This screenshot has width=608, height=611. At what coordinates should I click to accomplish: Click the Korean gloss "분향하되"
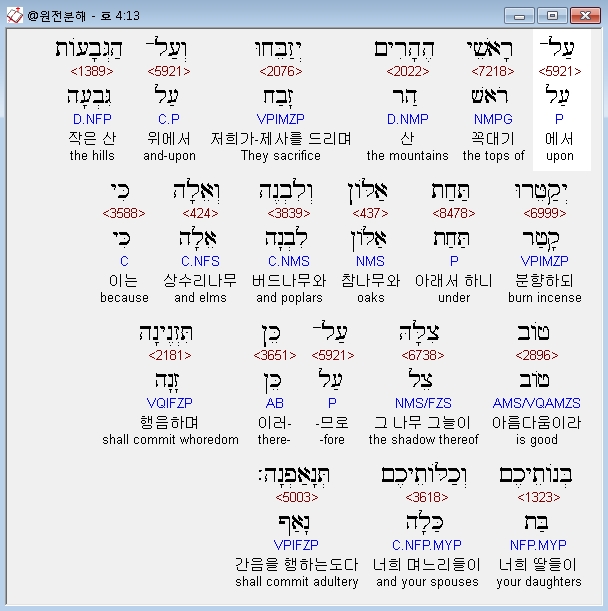(544, 281)
